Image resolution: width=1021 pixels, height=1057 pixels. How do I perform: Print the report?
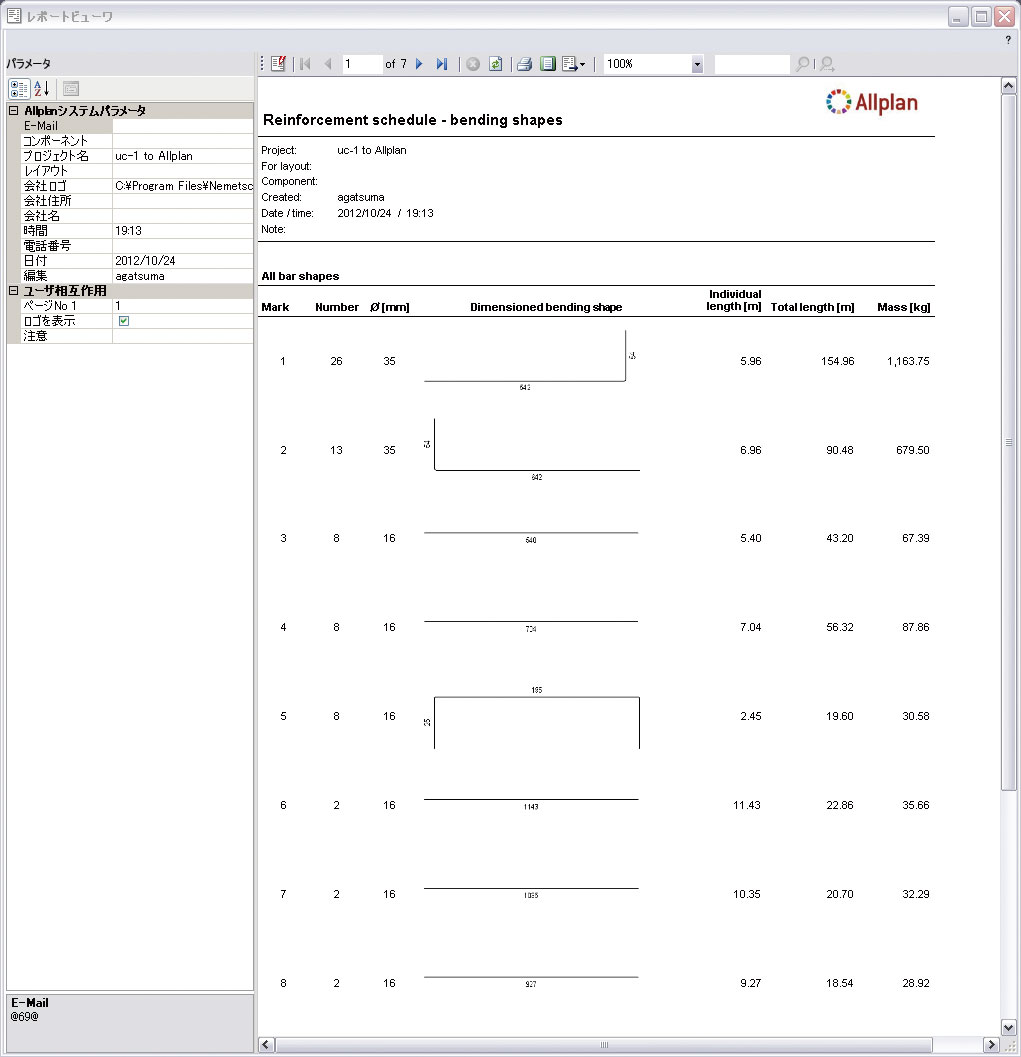[x=524, y=64]
